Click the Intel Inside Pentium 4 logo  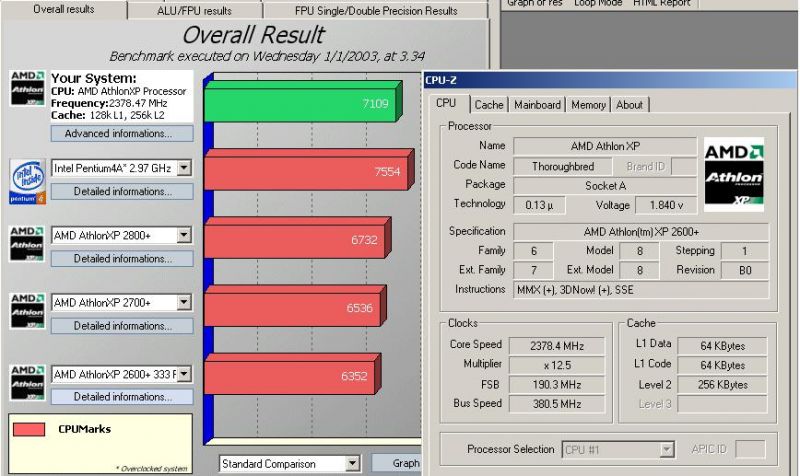28,182
